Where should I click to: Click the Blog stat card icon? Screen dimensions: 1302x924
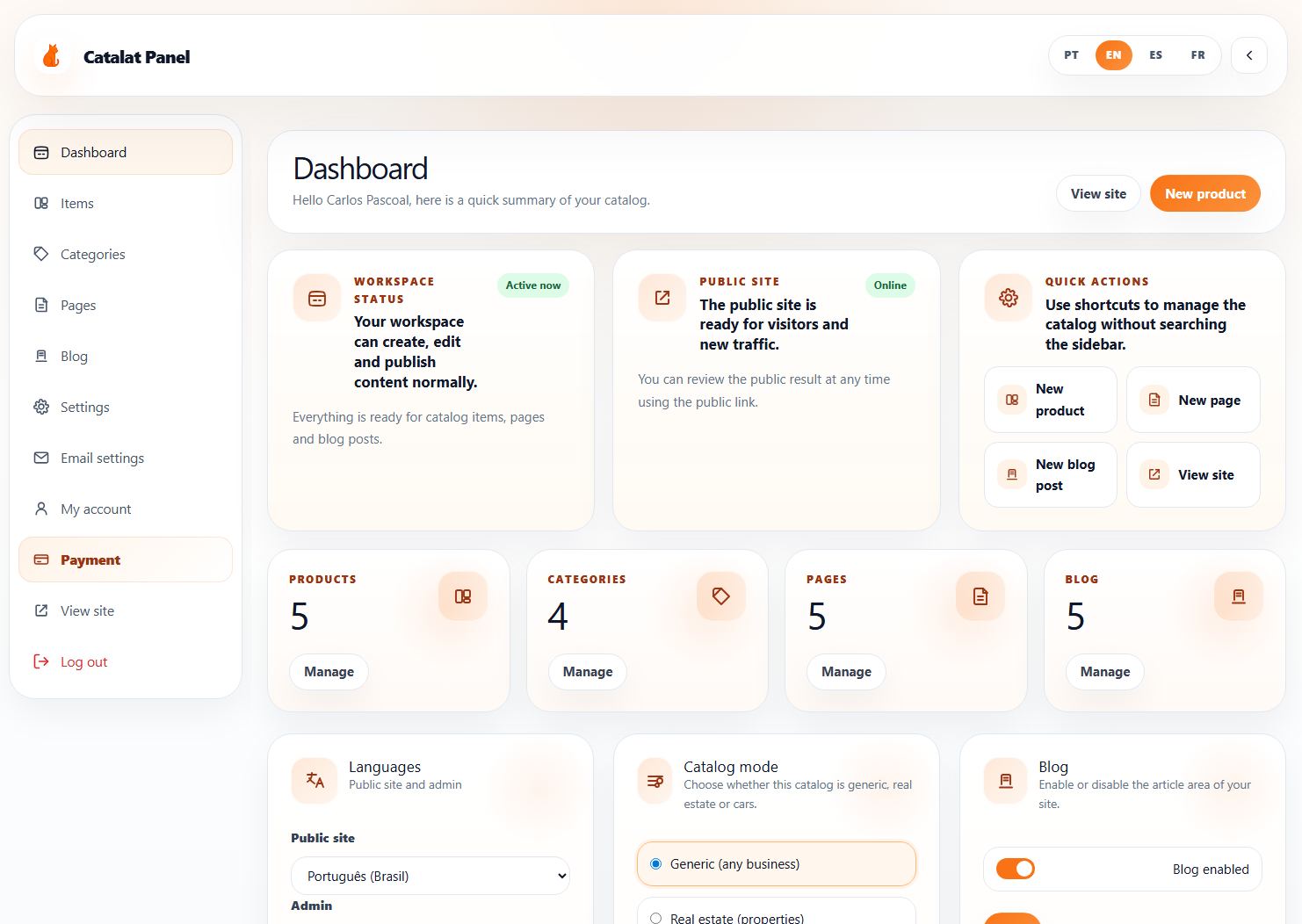tap(1239, 596)
